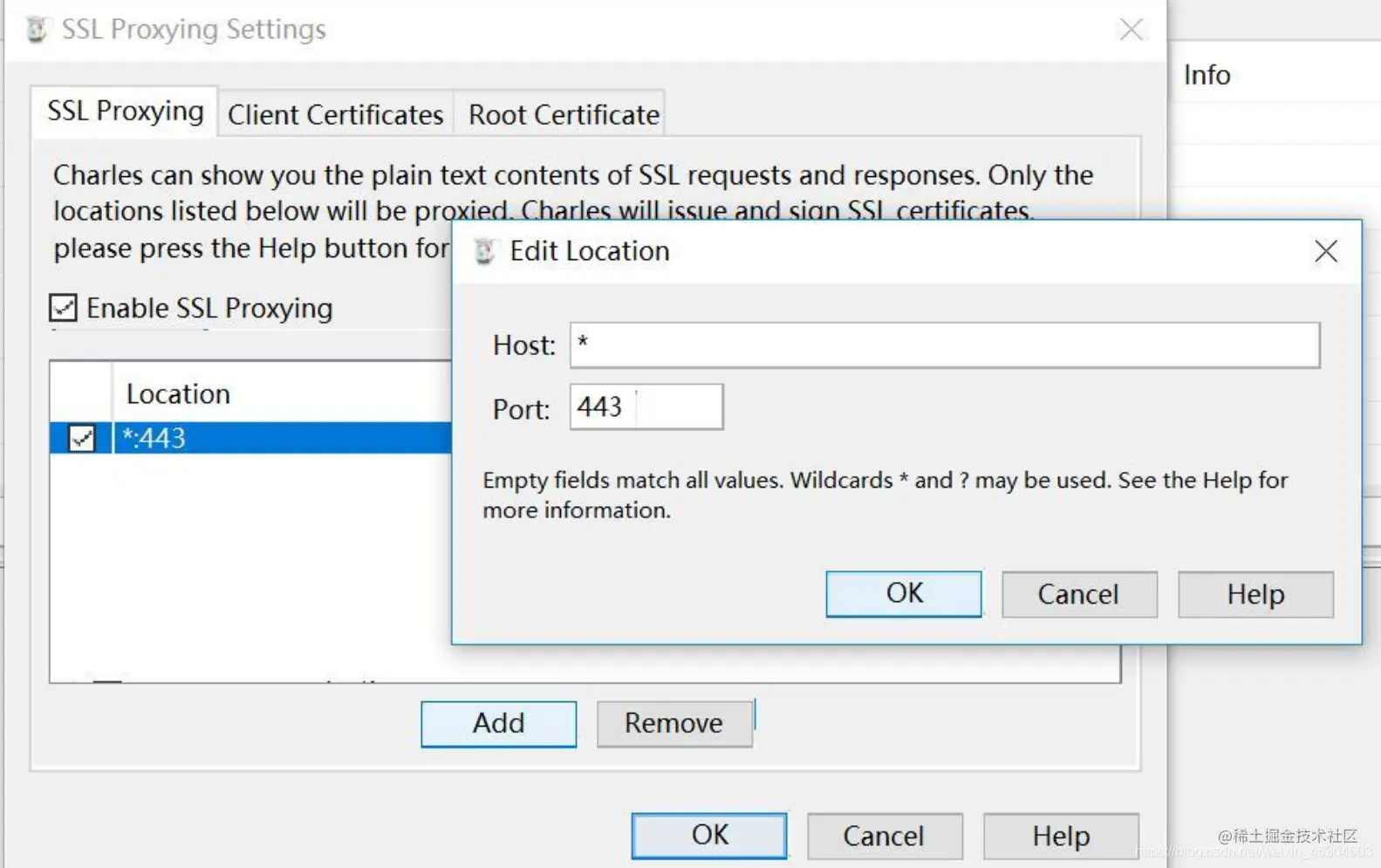
Task: Close the SSL Proxying Settings window
Action: click(1131, 30)
